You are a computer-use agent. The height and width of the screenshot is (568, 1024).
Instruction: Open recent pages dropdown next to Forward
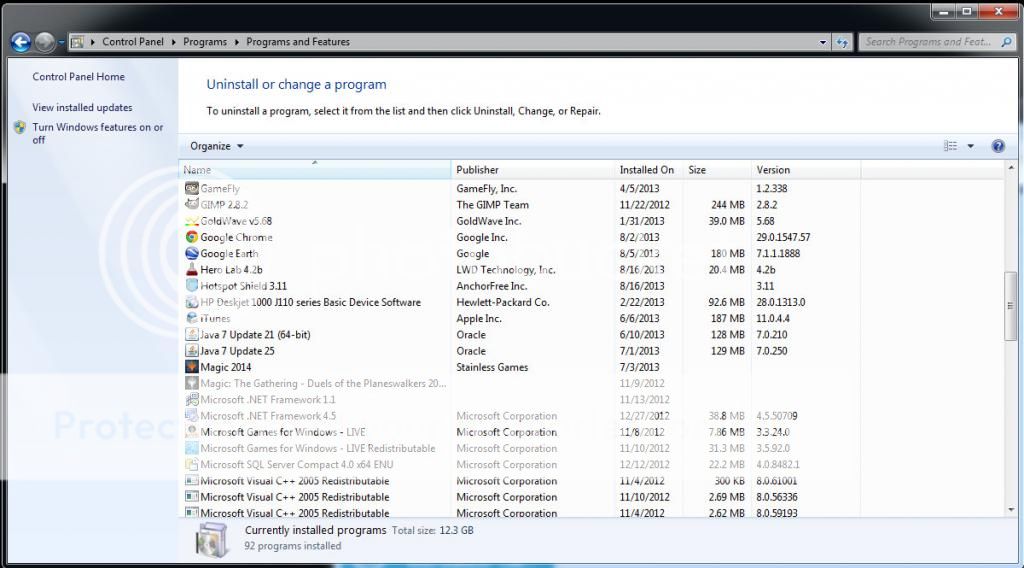pos(61,42)
